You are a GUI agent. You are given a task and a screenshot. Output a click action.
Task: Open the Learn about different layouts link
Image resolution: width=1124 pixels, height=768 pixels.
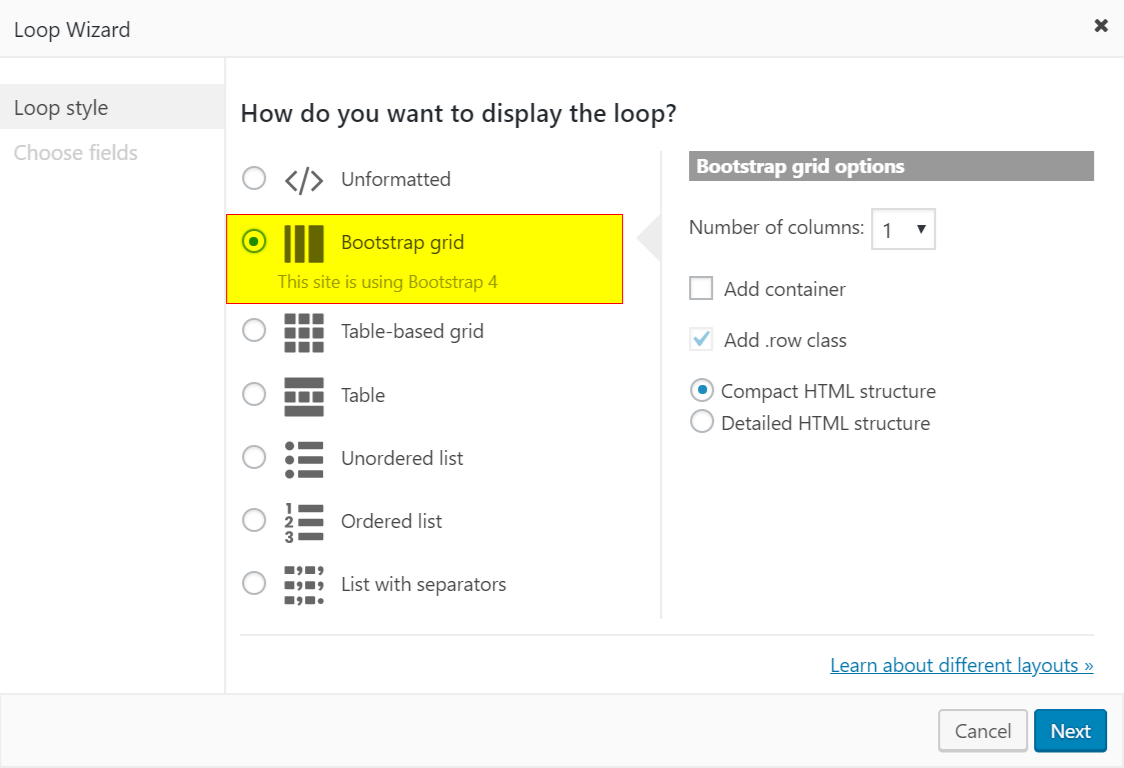[961, 664]
